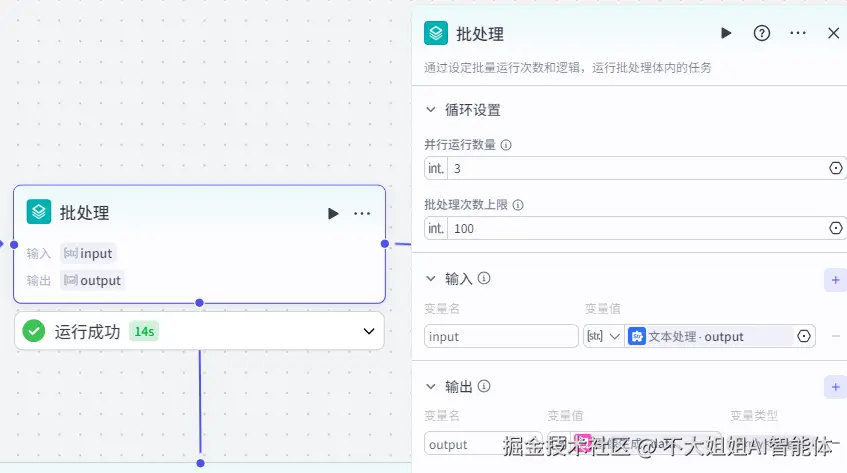Image resolution: width=847 pixels, height=473 pixels.
Task: Select the output tag on the node
Action: coord(92,280)
